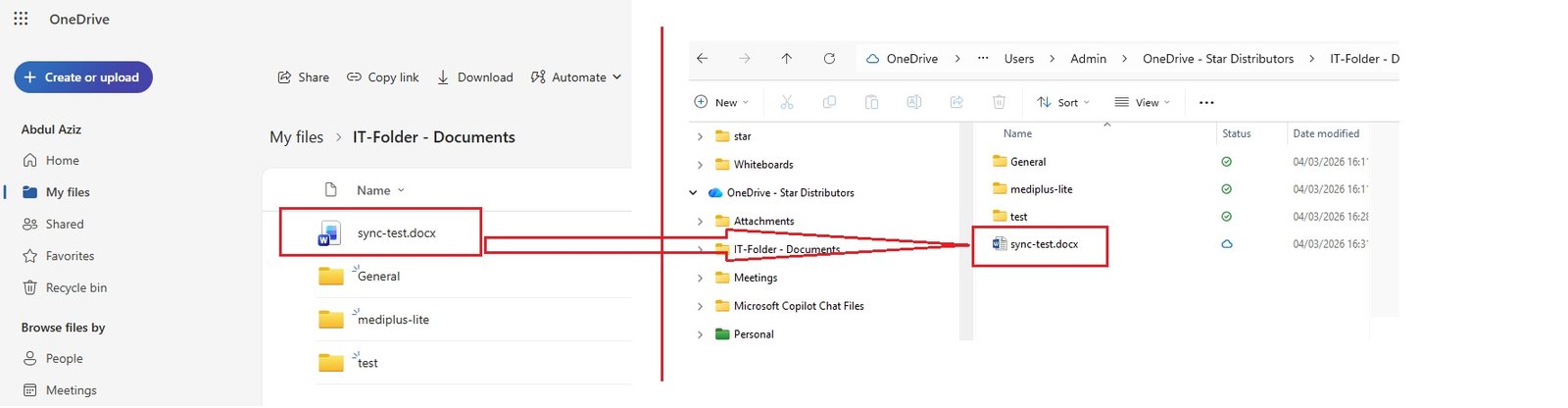The width and height of the screenshot is (1568, 408).
Task: Open Recycle bin in OneDrive sidebar
Action: click(x=75, y=288)
